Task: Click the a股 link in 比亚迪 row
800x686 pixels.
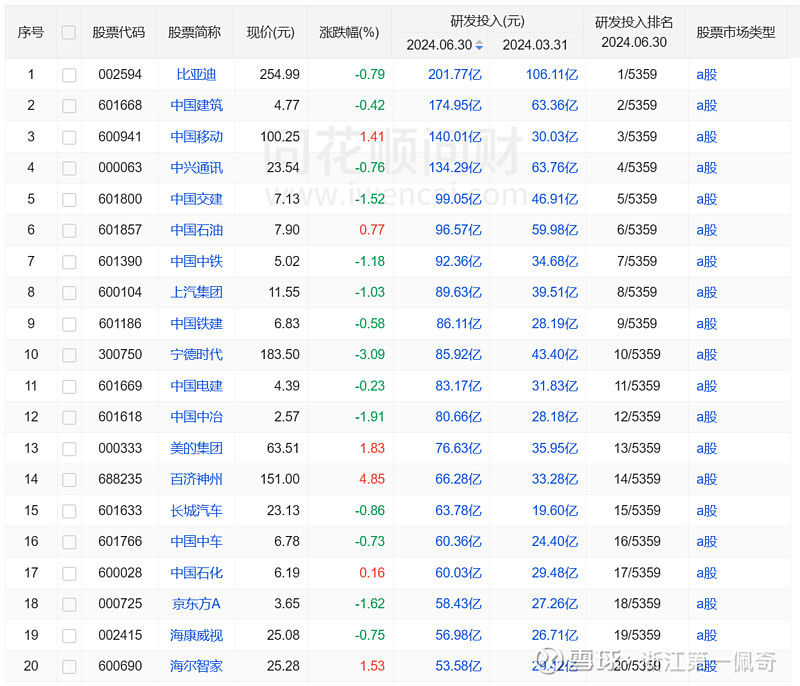Action: (x=707, y=74)
